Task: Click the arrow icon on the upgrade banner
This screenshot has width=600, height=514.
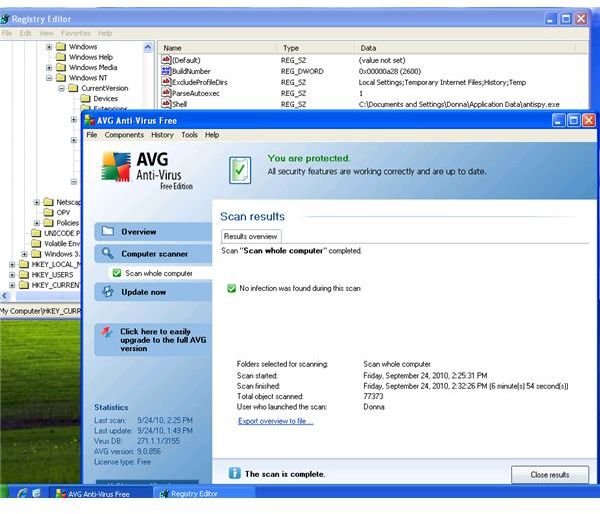Action: click(107, 331)
